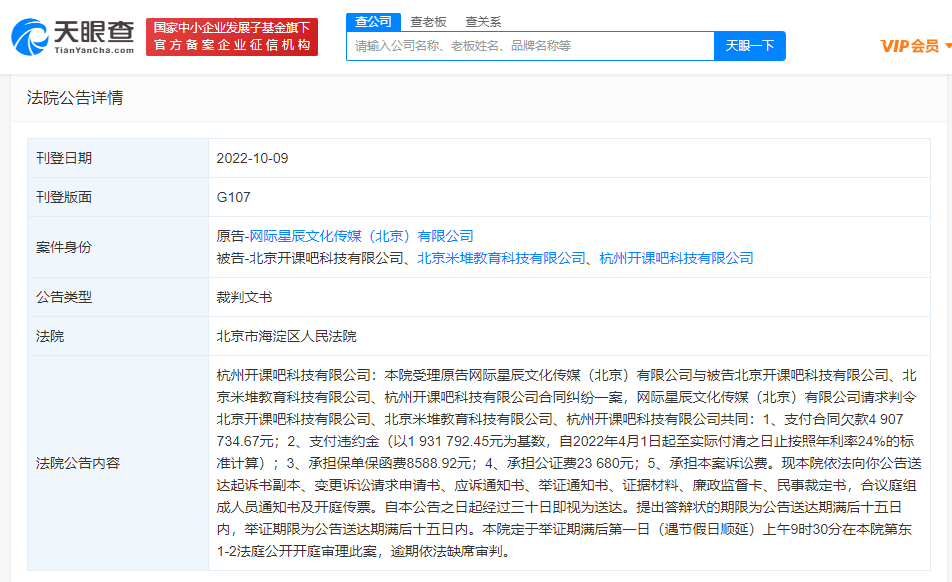Focus the company name search input
The width and height of the screenshot is (952, 582).
(x=530, y=46)
